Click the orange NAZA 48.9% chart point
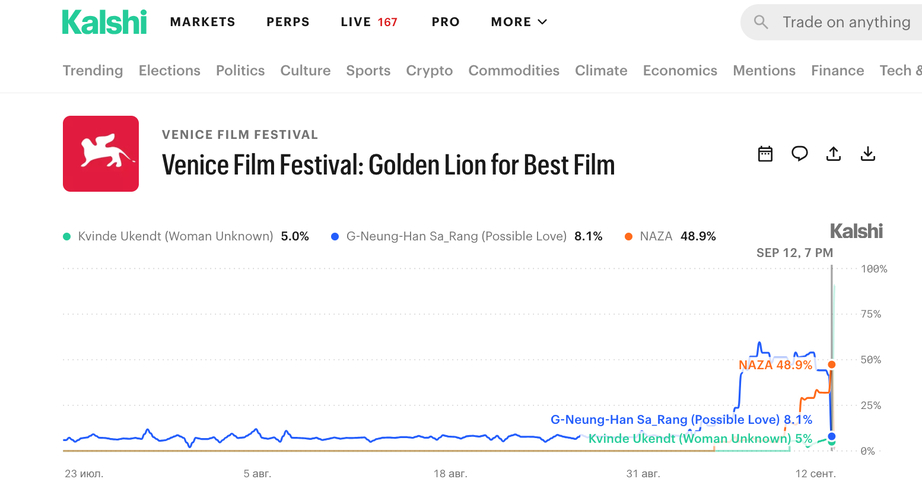Image resolution: width=922 pixels, height=501 pixels. pos(831,365)
